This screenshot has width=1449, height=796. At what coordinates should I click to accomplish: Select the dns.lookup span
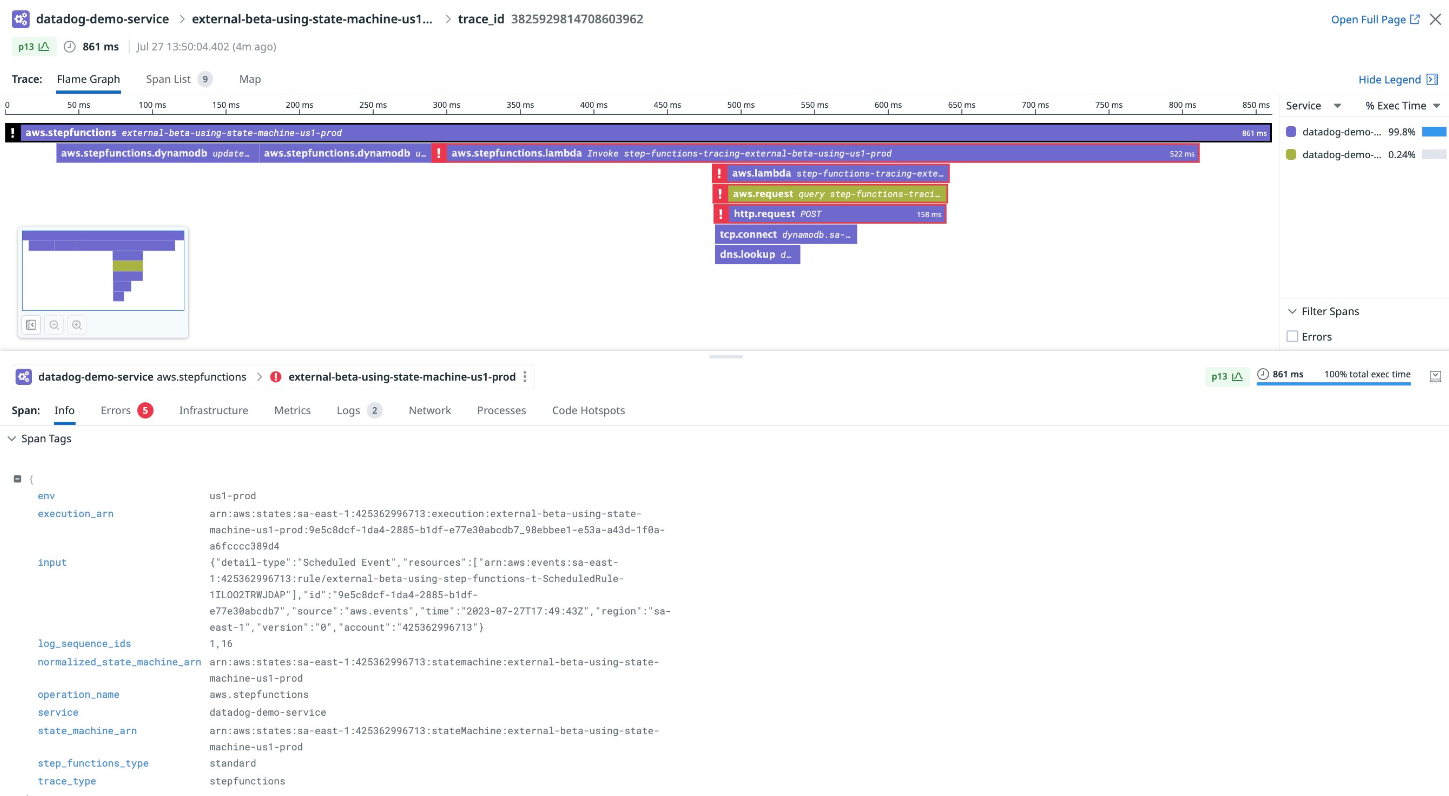click(x=757, y=255)
